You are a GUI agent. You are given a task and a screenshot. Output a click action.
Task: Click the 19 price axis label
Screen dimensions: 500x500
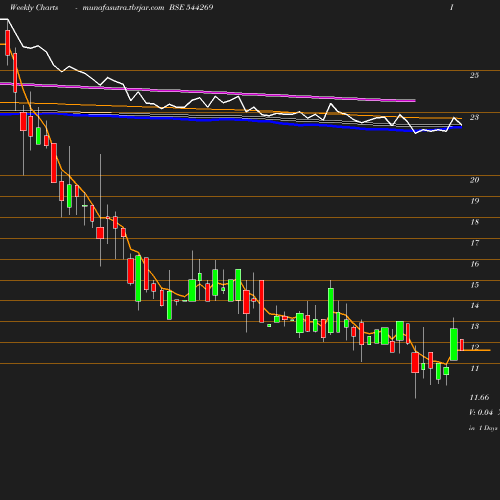click(475, 201)
